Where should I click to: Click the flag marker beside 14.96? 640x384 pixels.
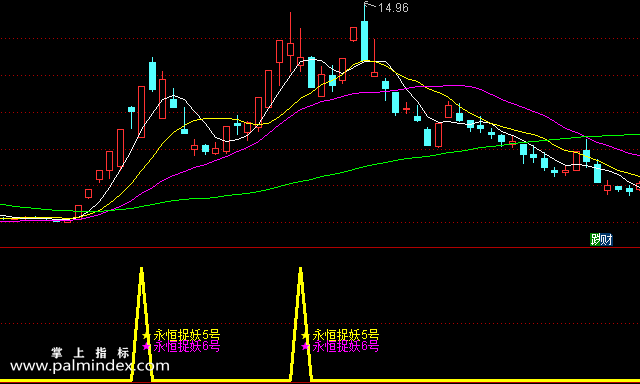(369, 5)
